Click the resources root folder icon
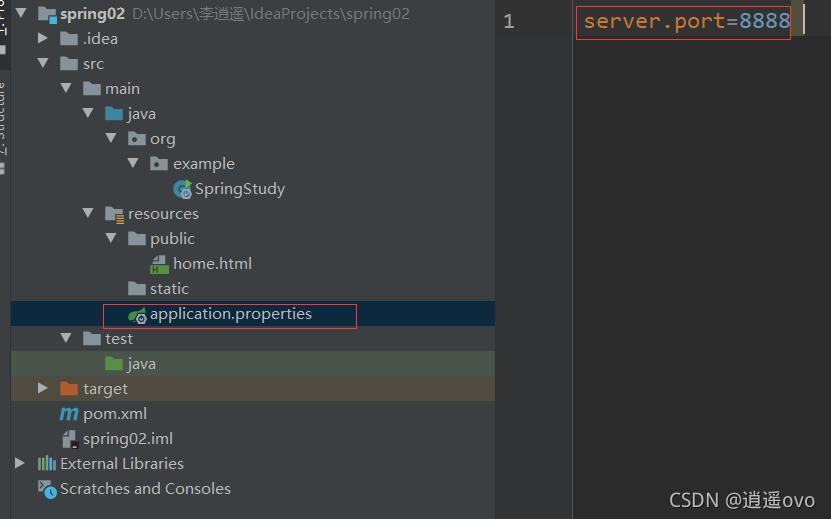Screen dimensions: 831x519 pyautogui.click(x=114, y=214)
